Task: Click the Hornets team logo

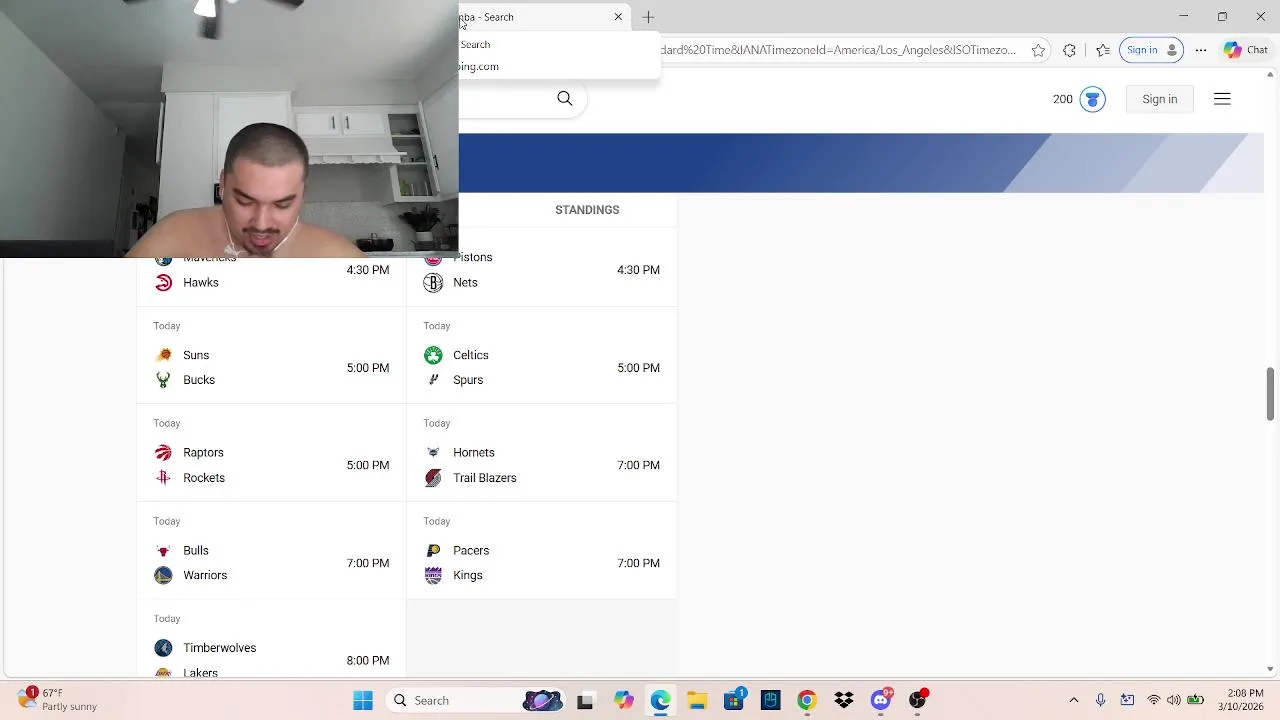Action: [433, 453]
